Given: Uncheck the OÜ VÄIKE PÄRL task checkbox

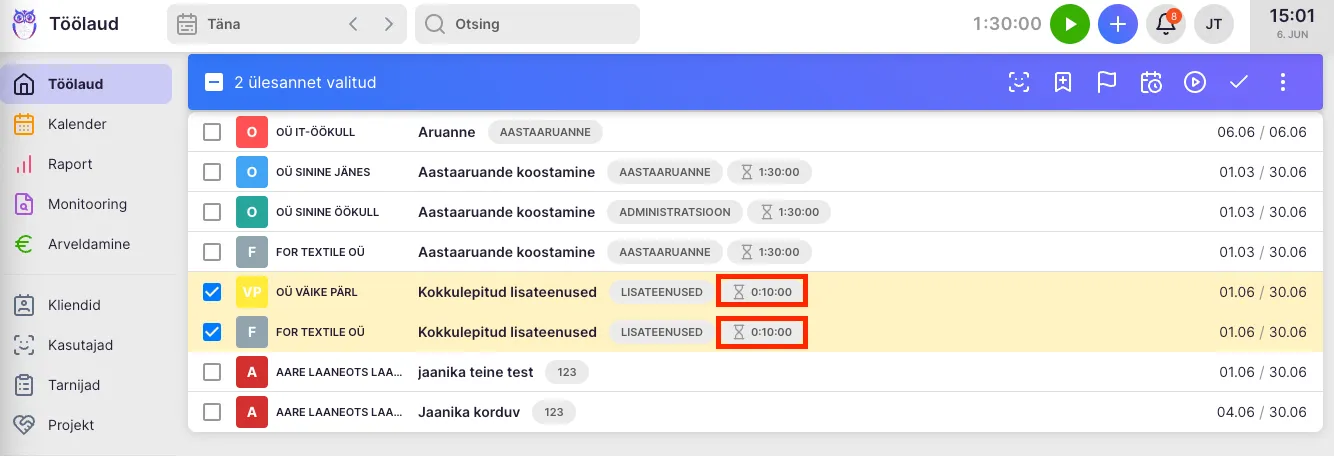Looking at the screenshot, I should click(212, 292).
